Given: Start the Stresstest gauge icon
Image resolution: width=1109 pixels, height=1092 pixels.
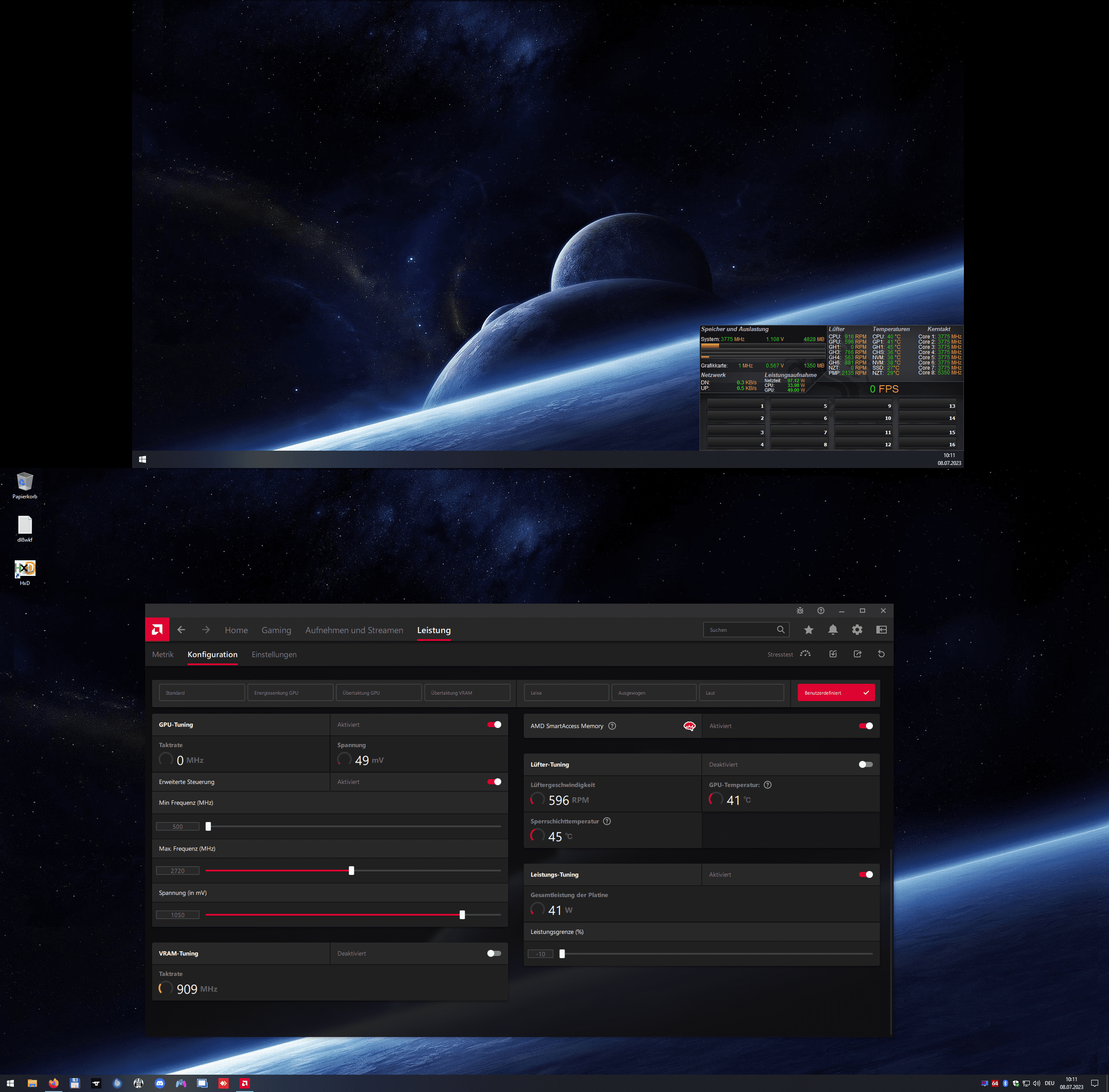Looking at the screenshot, I should [806, 654].
